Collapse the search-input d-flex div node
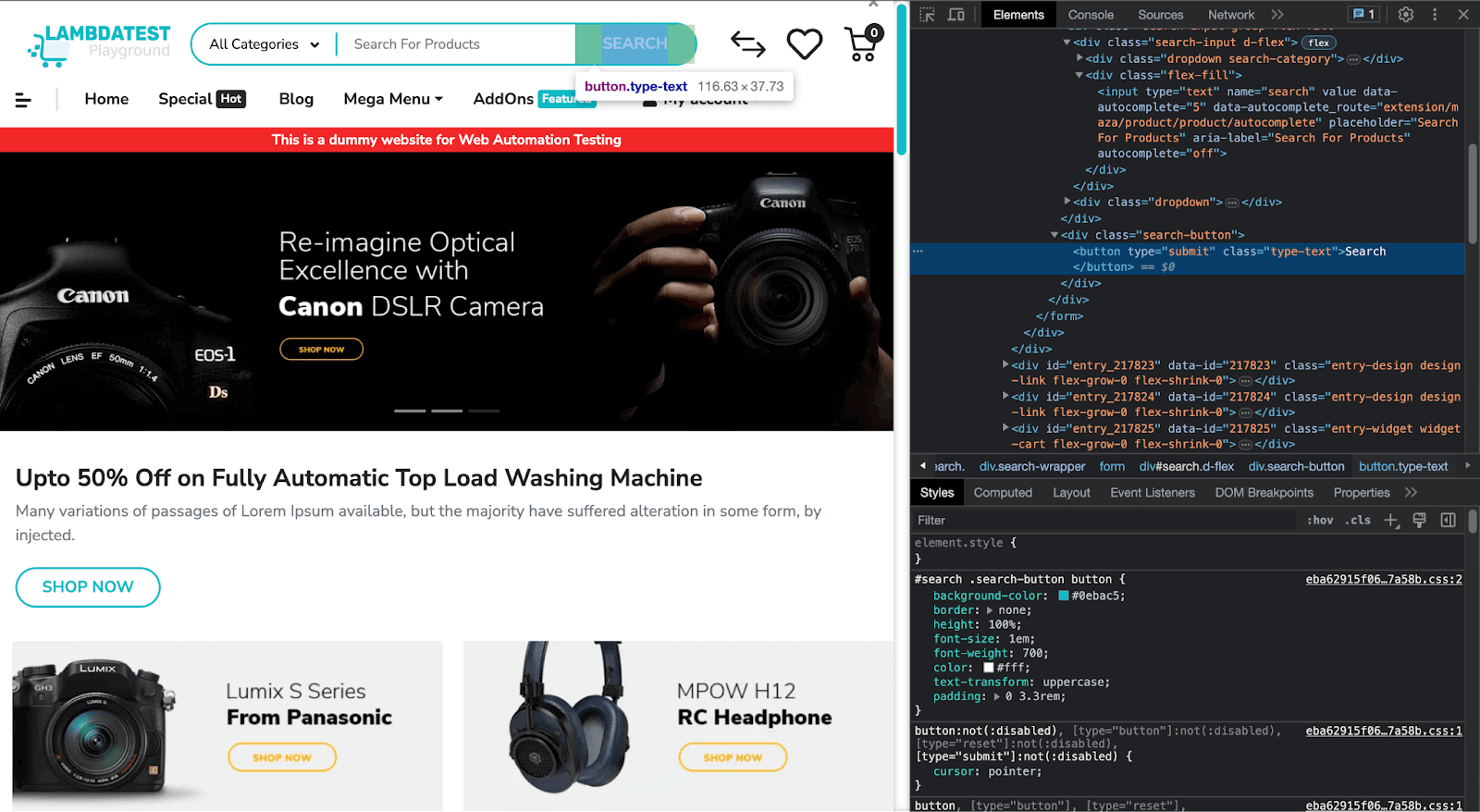 1067,43
